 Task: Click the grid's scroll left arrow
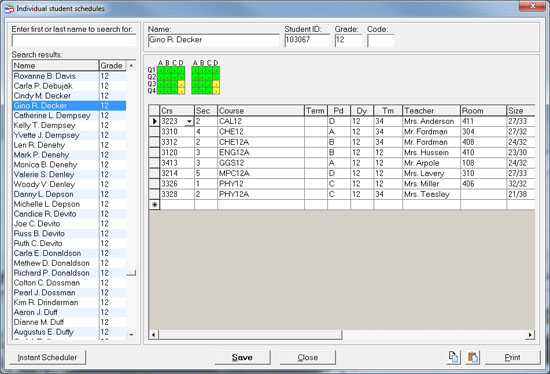pyautogui.click(x=153, y=335)
